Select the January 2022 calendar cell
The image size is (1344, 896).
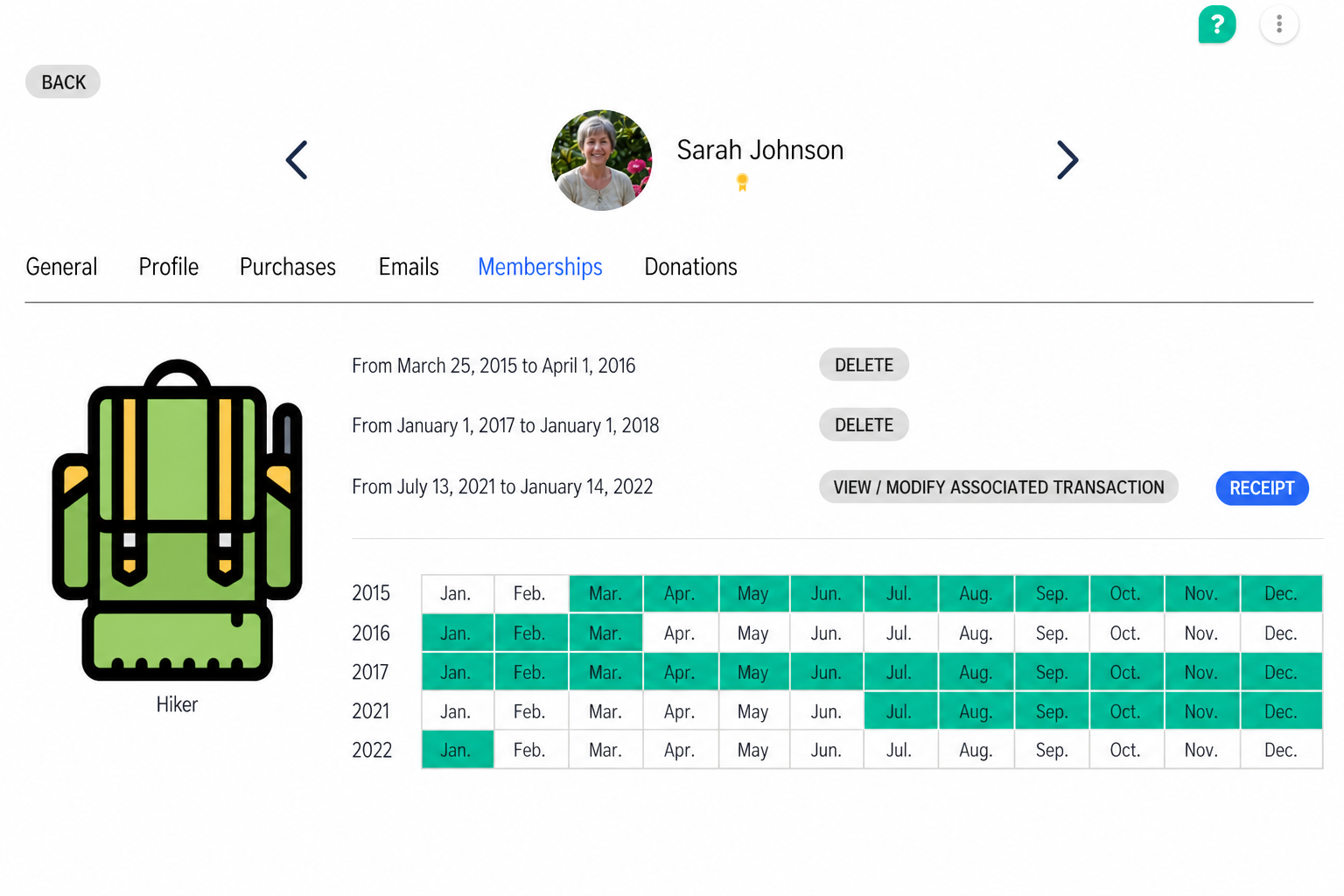[457, 750]
